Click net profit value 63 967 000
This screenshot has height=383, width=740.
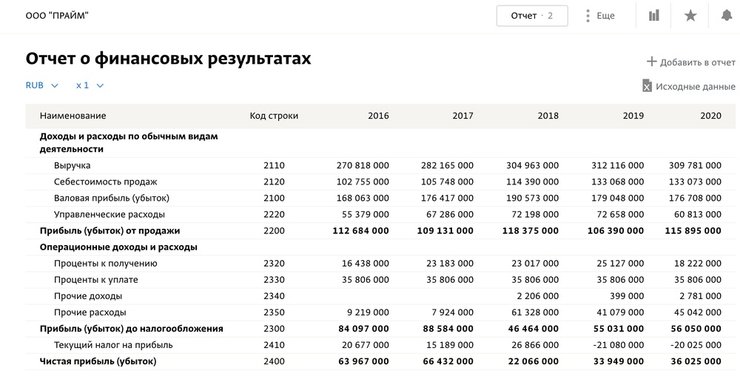pyautogui.click(x=364, y=361)
